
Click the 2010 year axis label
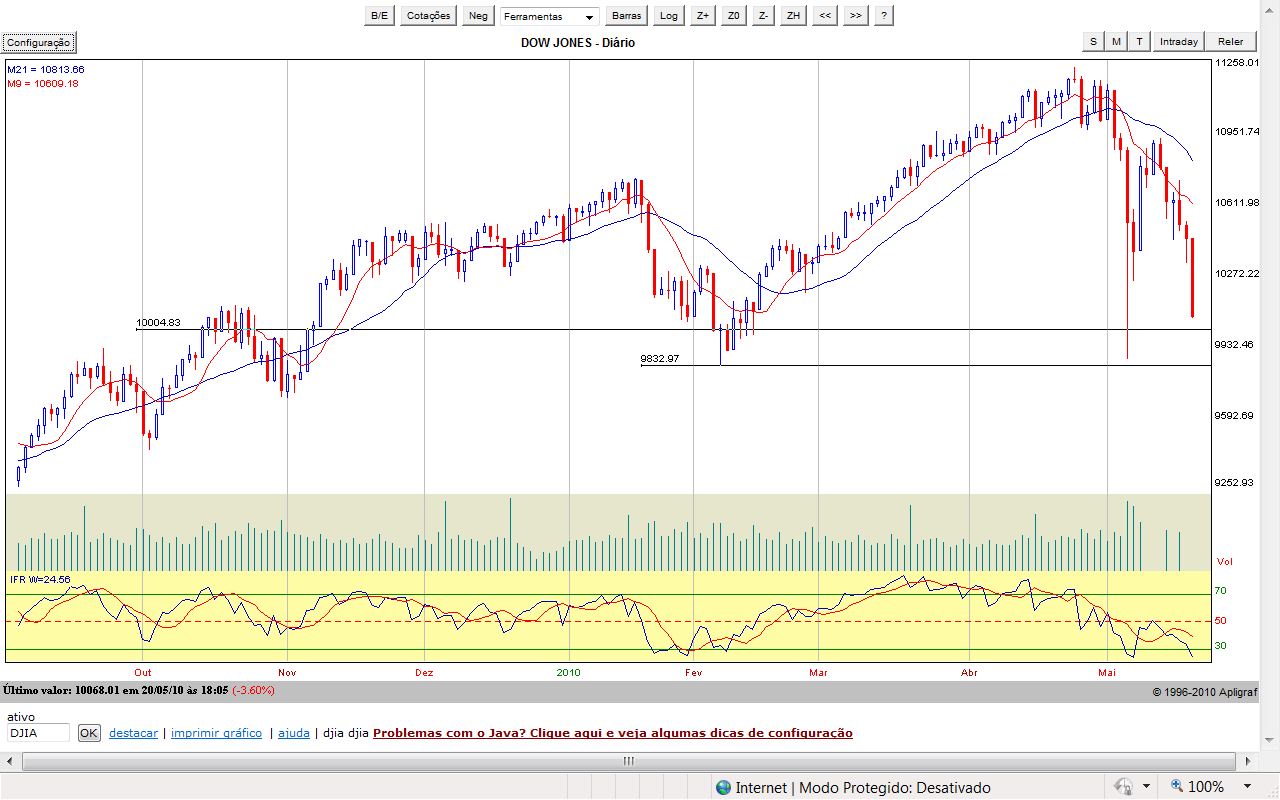pos(569,672)
